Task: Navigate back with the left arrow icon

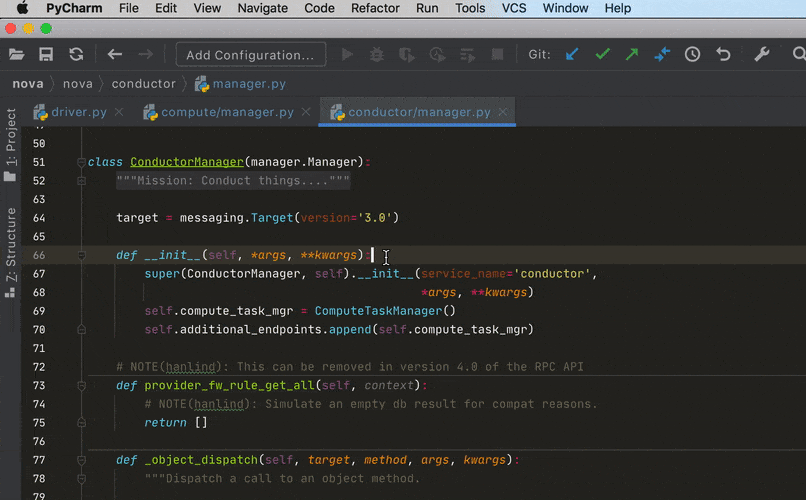Action: coord(114,55)
